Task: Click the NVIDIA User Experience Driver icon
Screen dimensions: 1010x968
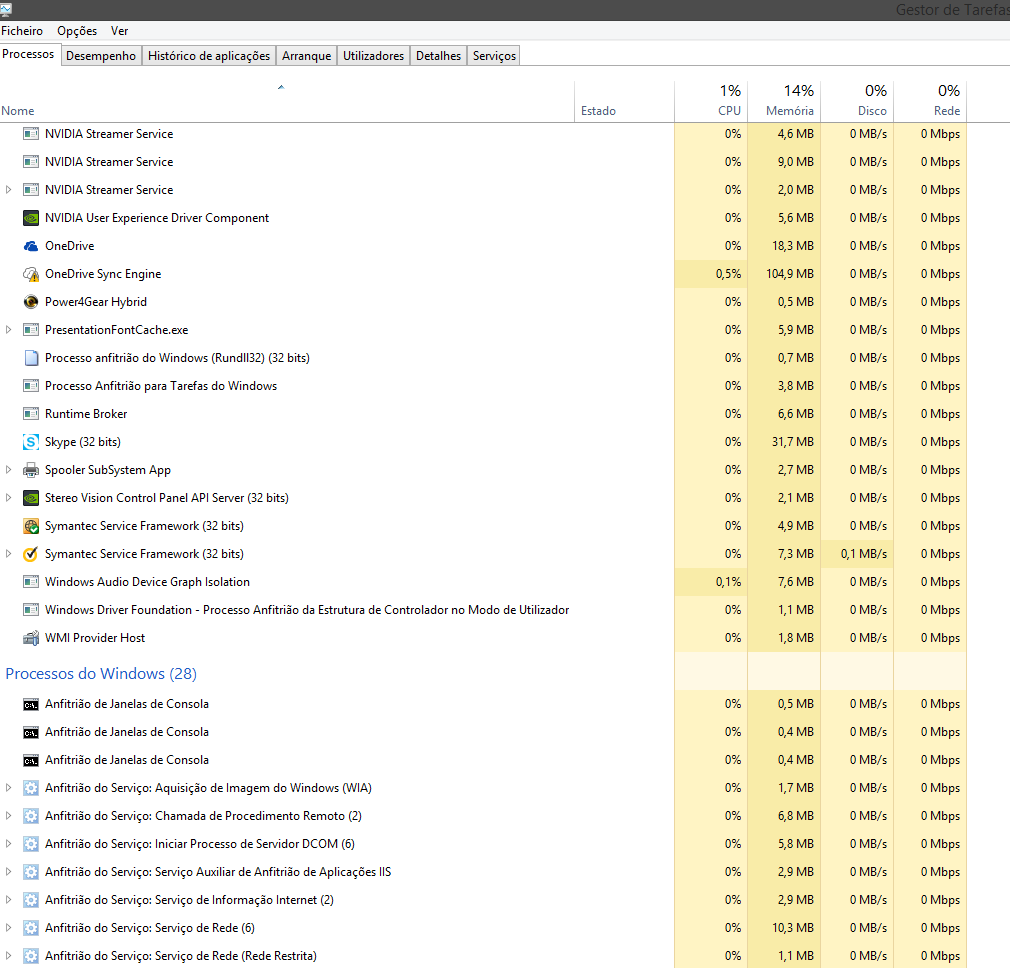Action: (x=31, y=218)
